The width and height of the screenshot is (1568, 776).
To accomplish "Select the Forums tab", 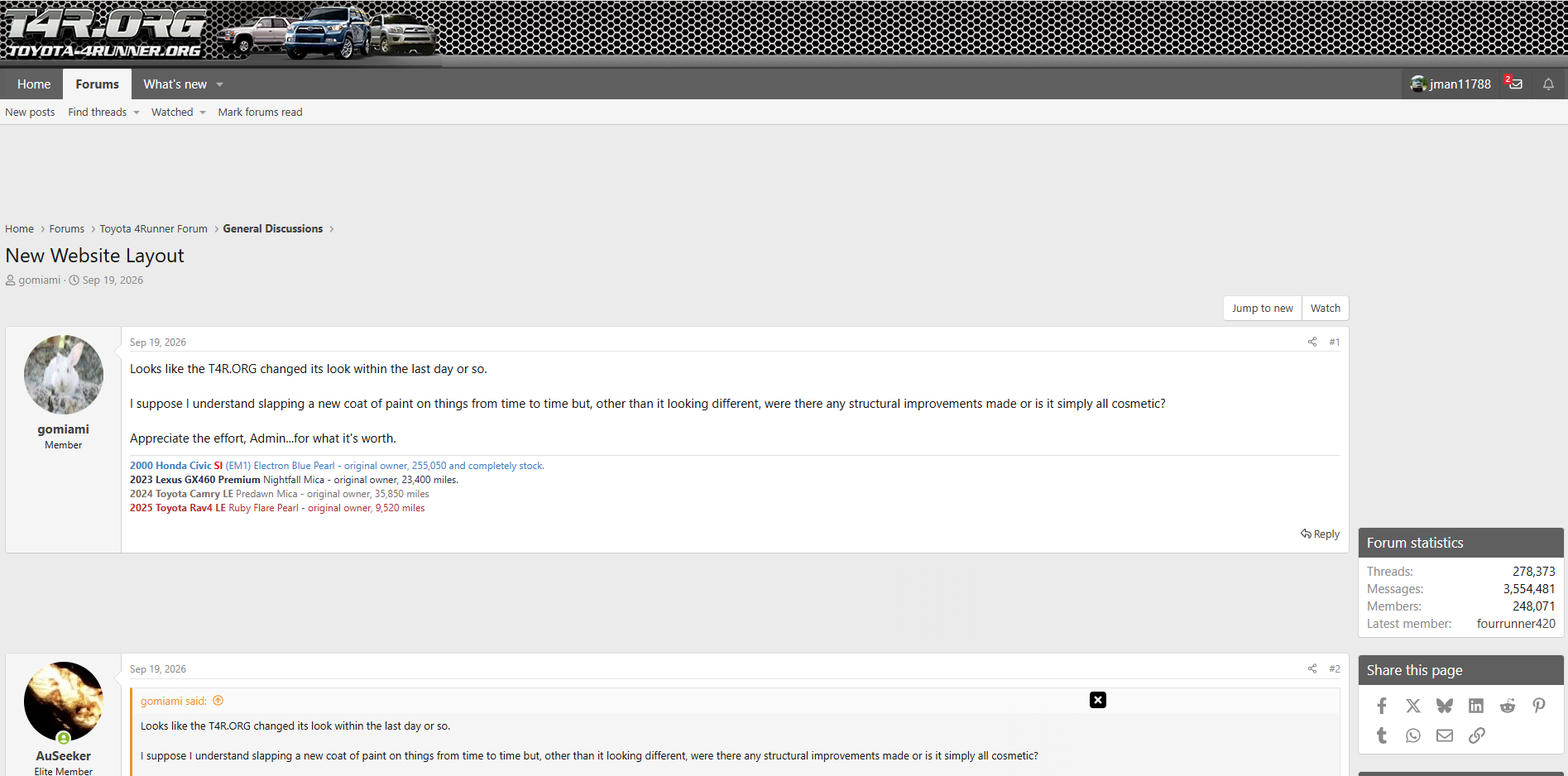I will coord(97,84).
